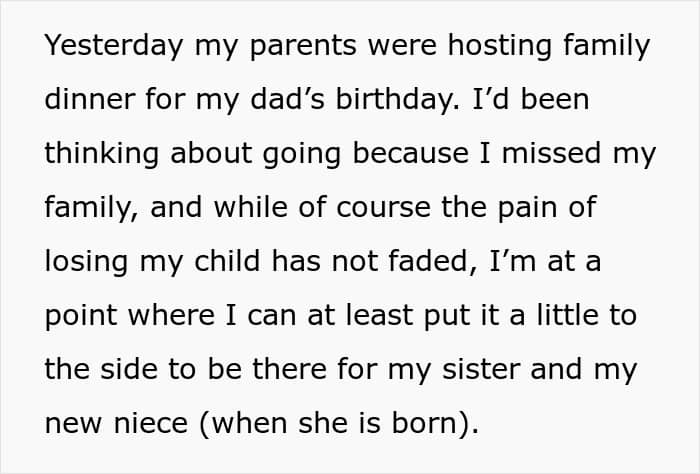This screenshot has width=700, height=474.
Task: Click the word "birthday." in second line
Action: 397,100
